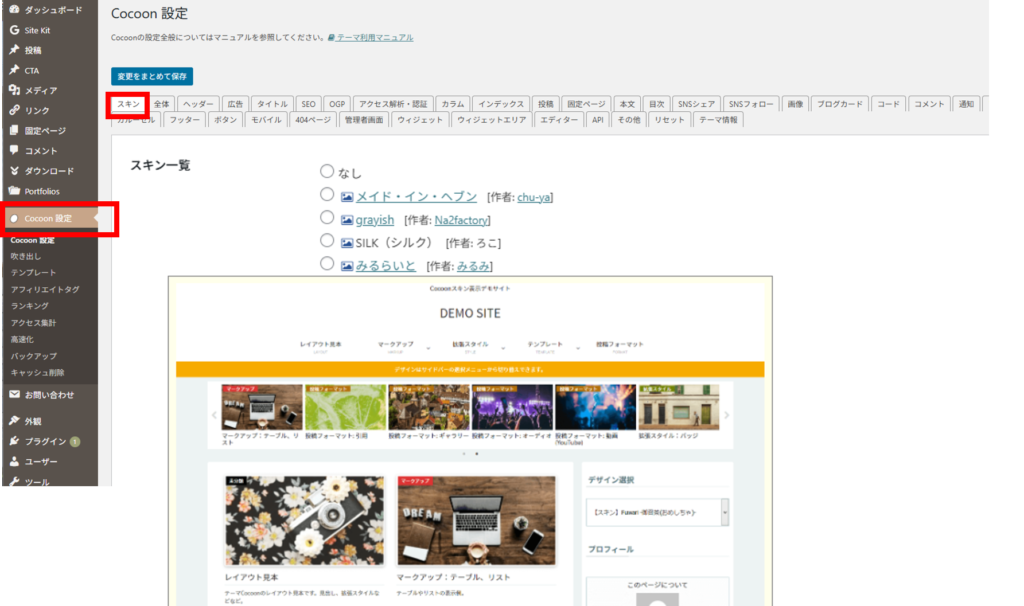Open the テーマ利用マニュアル link
Screen dimensions: 1024x606
(x=370, y=37)
